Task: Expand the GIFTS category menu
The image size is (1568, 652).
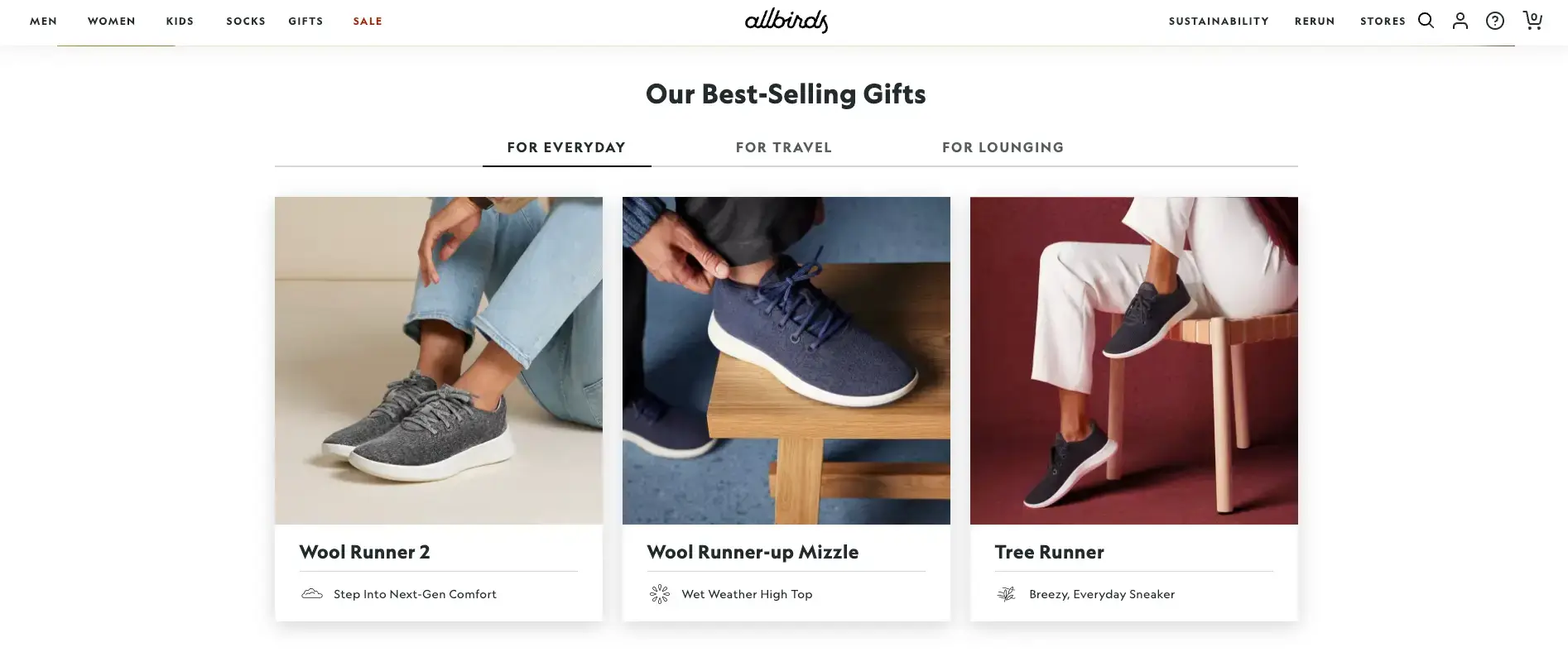Action: 305,21
